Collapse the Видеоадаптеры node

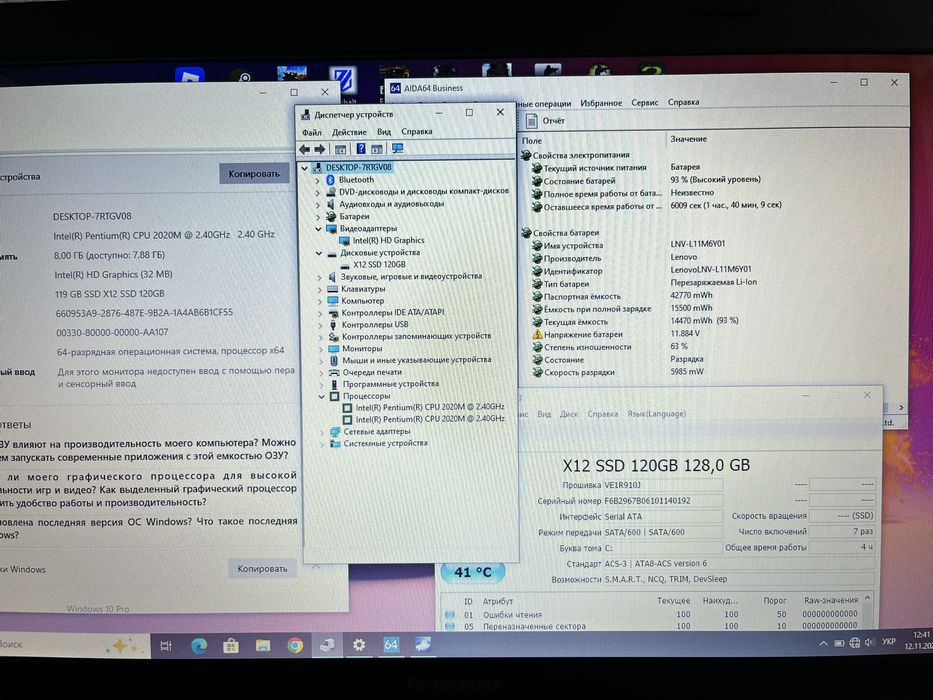point(318,229)
